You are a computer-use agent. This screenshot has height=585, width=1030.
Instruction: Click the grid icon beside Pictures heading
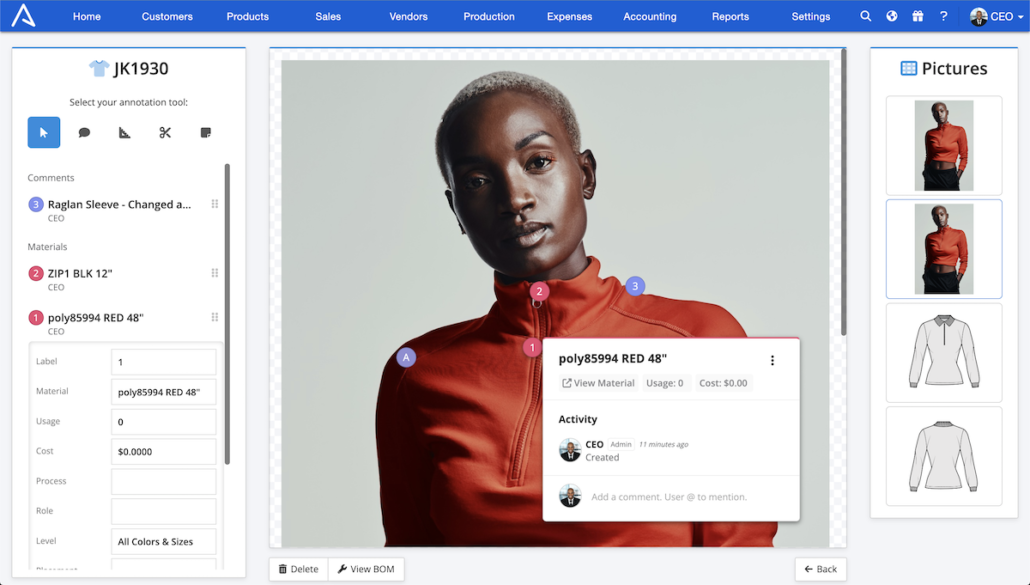point(908,68)
